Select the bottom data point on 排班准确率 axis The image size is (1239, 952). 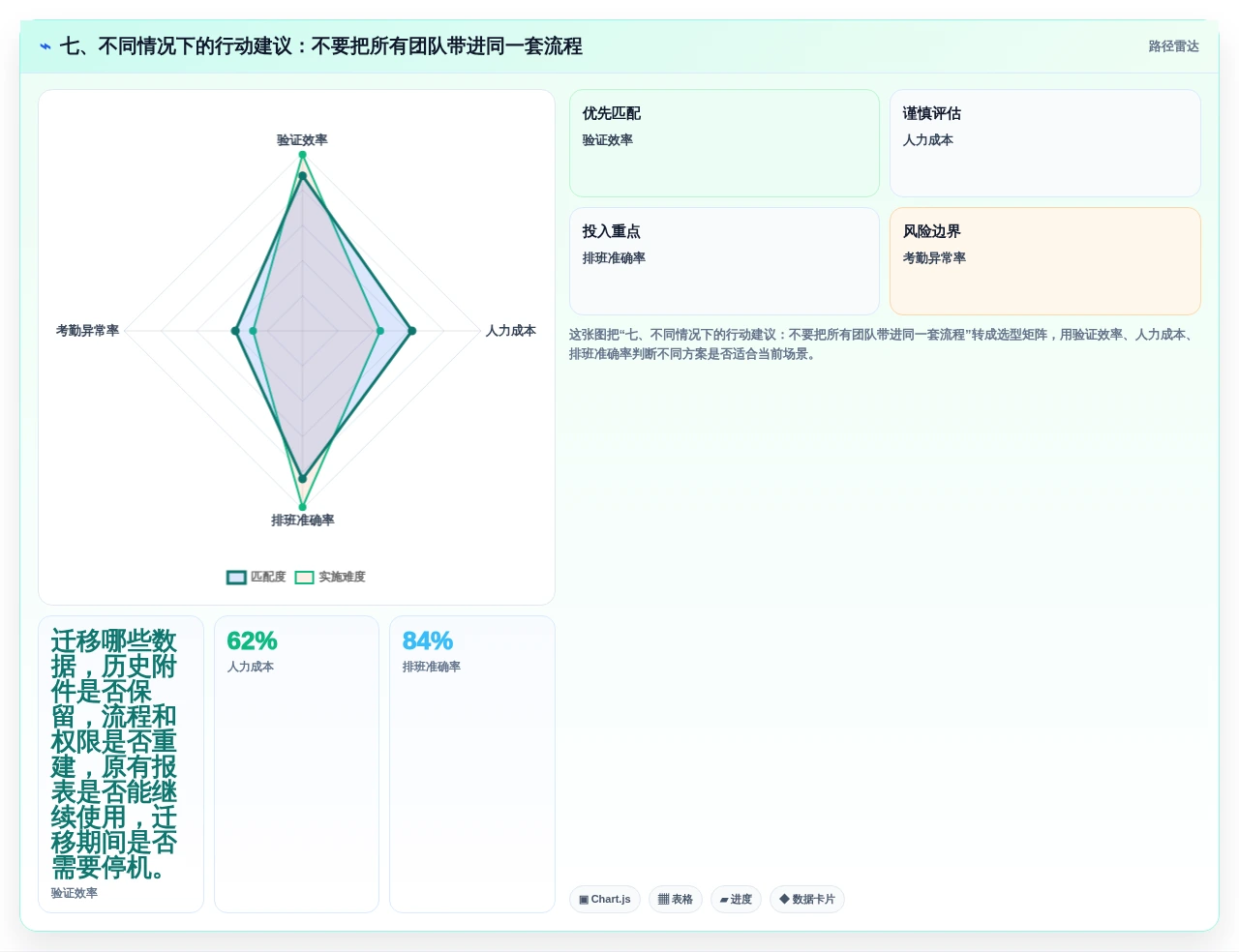[x=302, y=507]
